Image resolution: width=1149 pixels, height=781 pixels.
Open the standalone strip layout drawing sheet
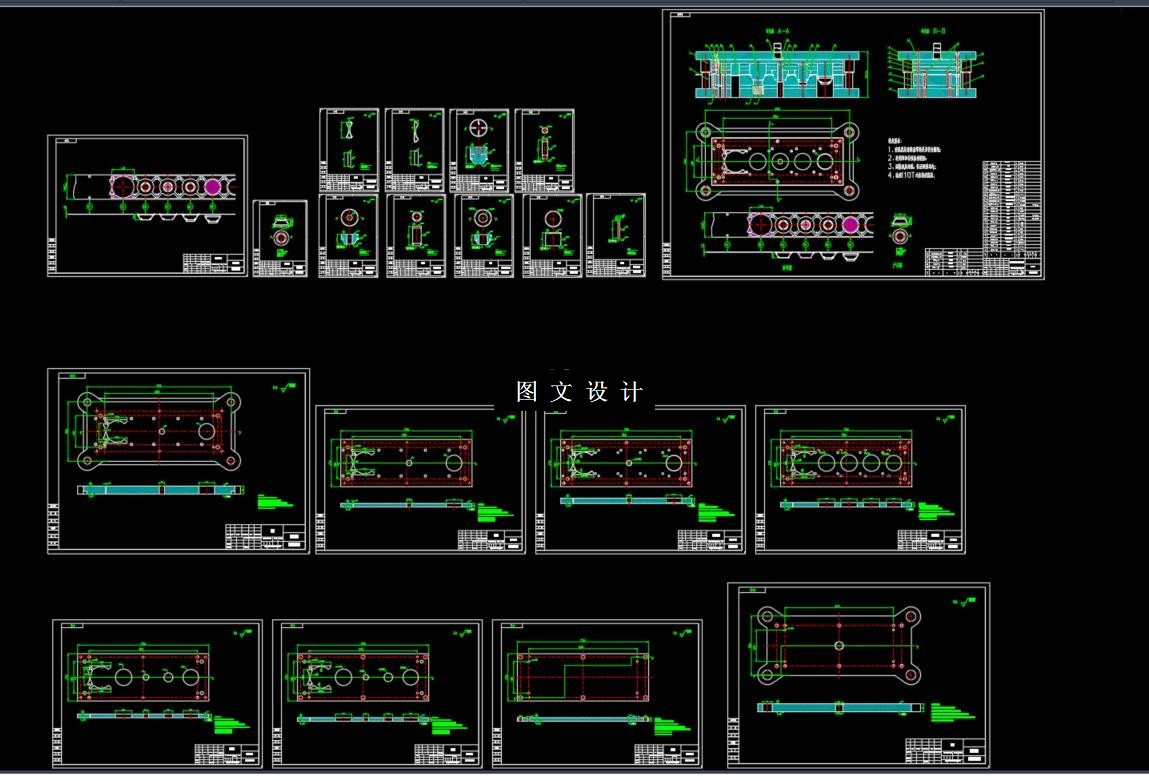[x=147, y=206]
